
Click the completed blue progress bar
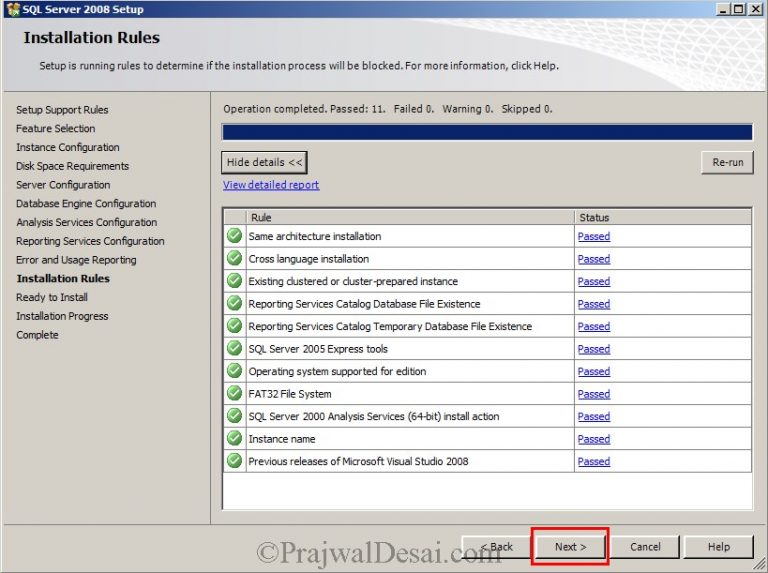[487, 132]
